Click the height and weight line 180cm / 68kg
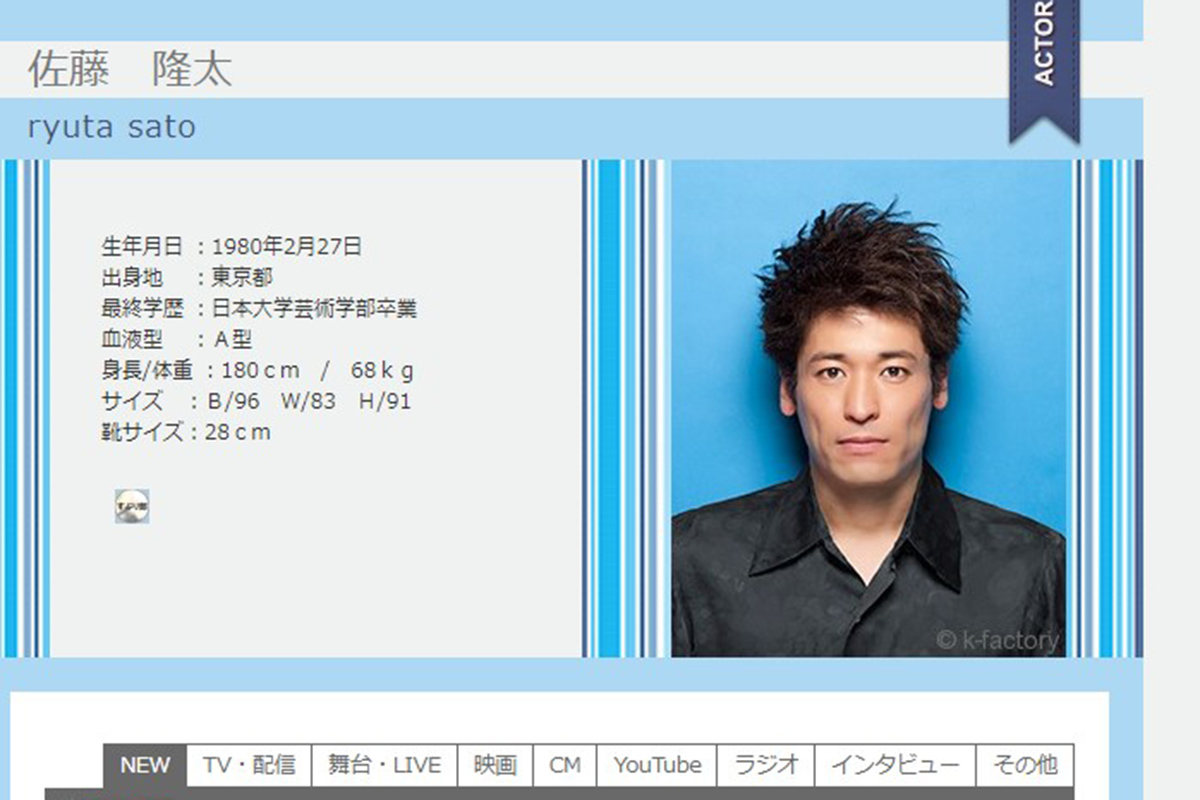 (257, 370)
